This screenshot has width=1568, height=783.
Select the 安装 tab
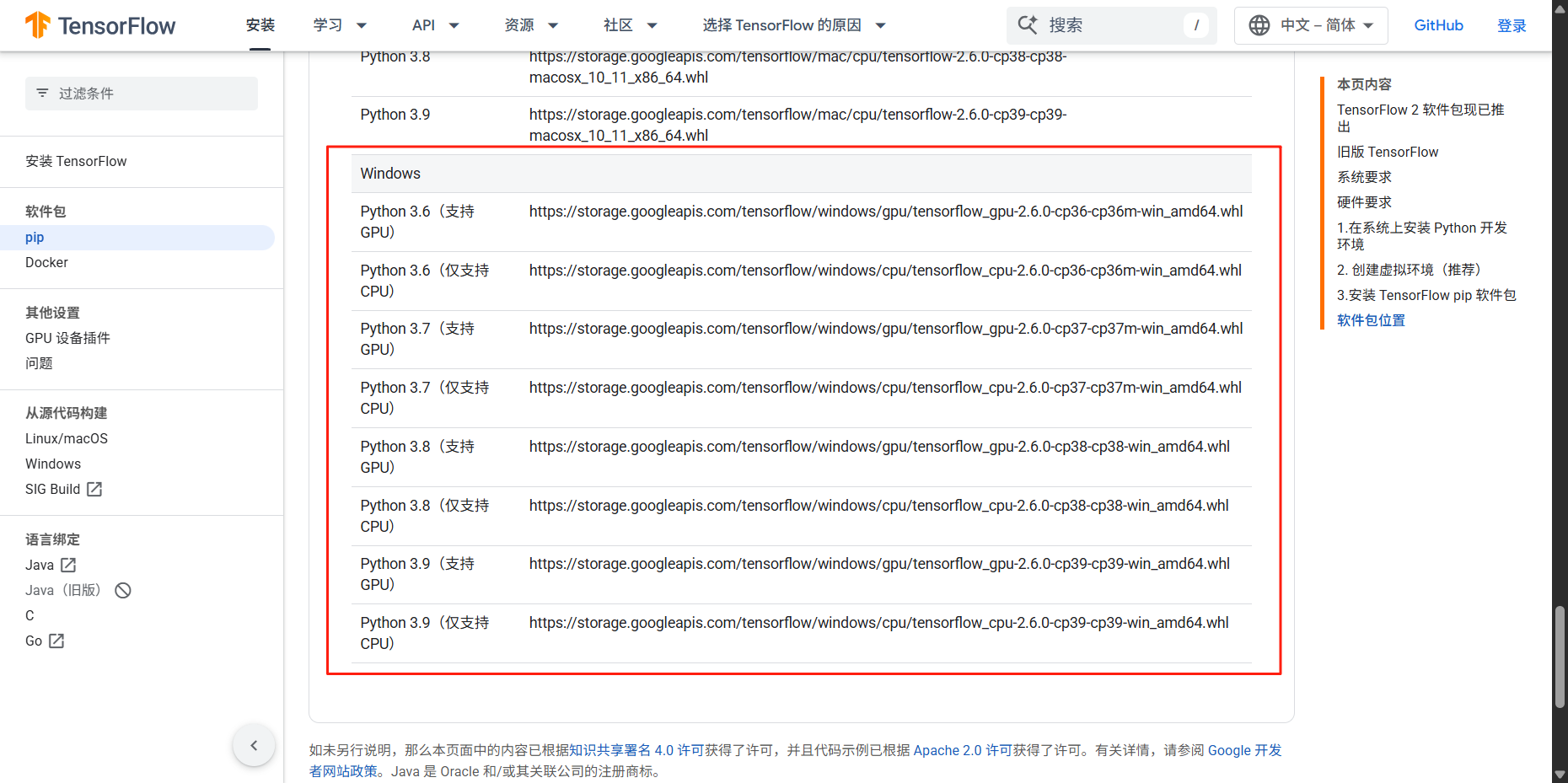pyautogui.click(x=260, y=25)
